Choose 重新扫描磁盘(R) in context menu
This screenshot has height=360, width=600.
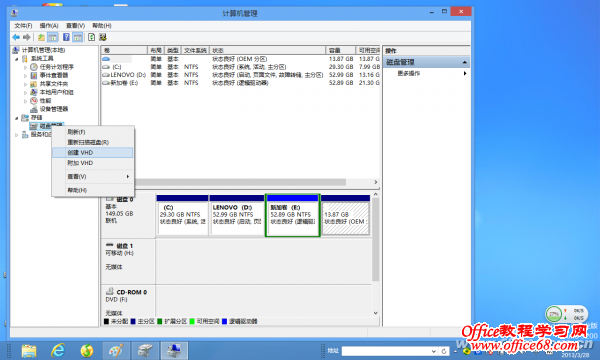[93, 142]
